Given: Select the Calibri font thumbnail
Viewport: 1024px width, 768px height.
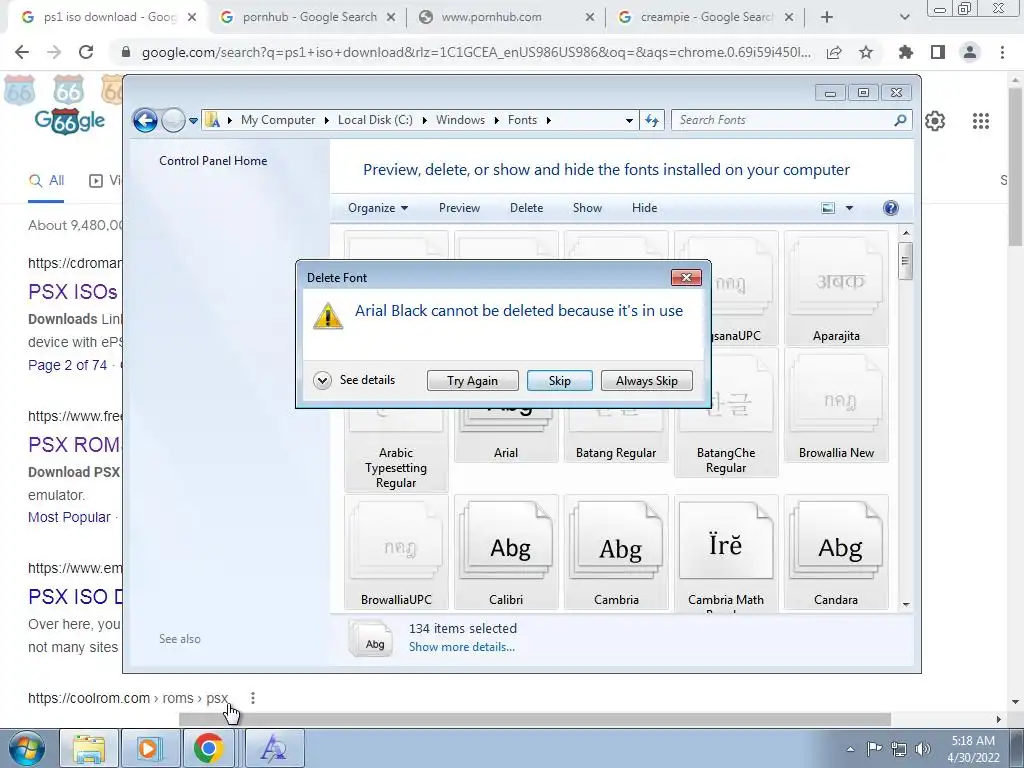Looking at the screenshot, I should tap(506, 552).
